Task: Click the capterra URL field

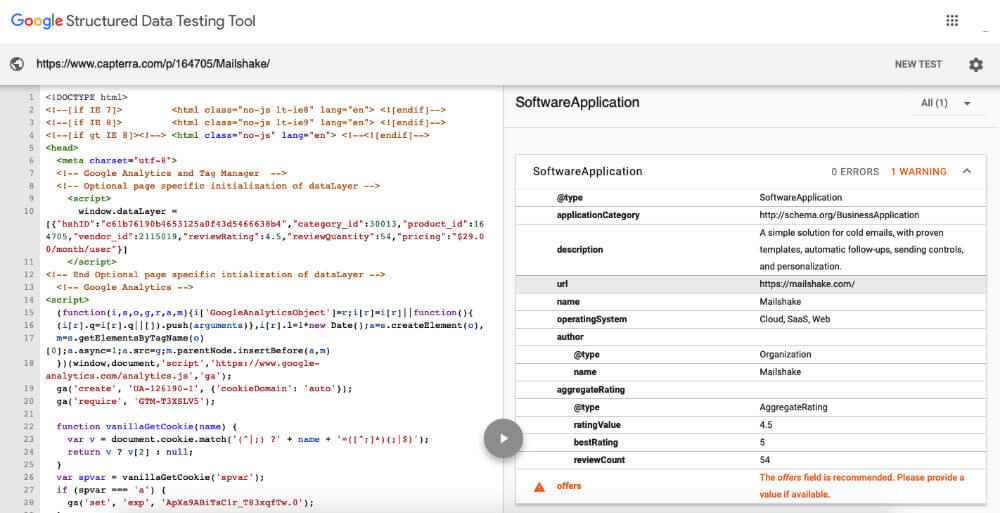Action: point(153,64)
